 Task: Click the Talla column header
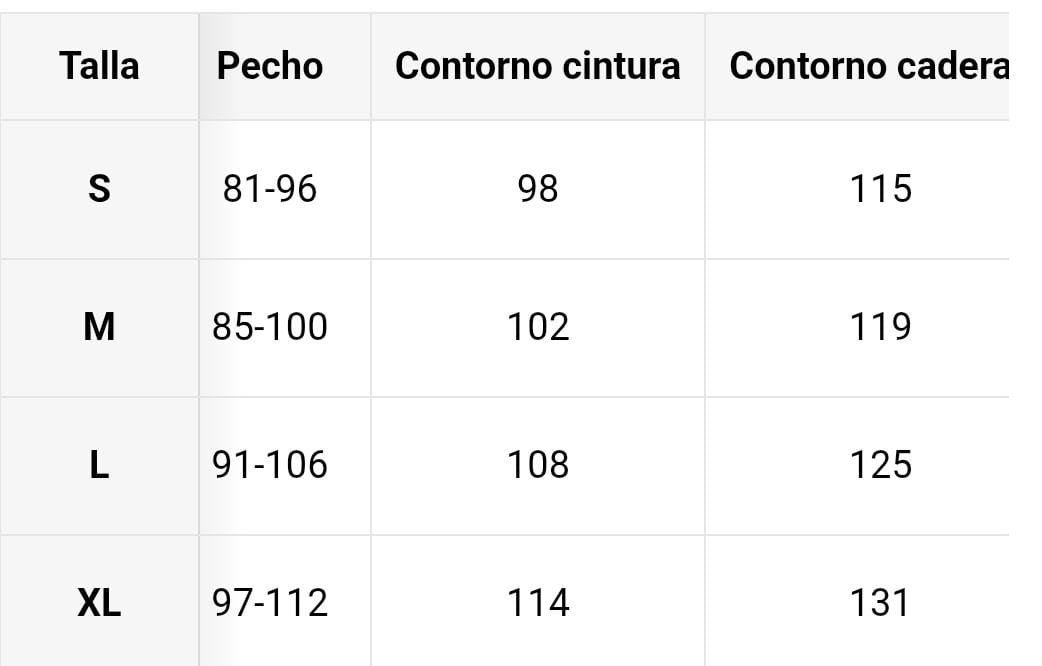pyautogui.click(x=99, y=66)
